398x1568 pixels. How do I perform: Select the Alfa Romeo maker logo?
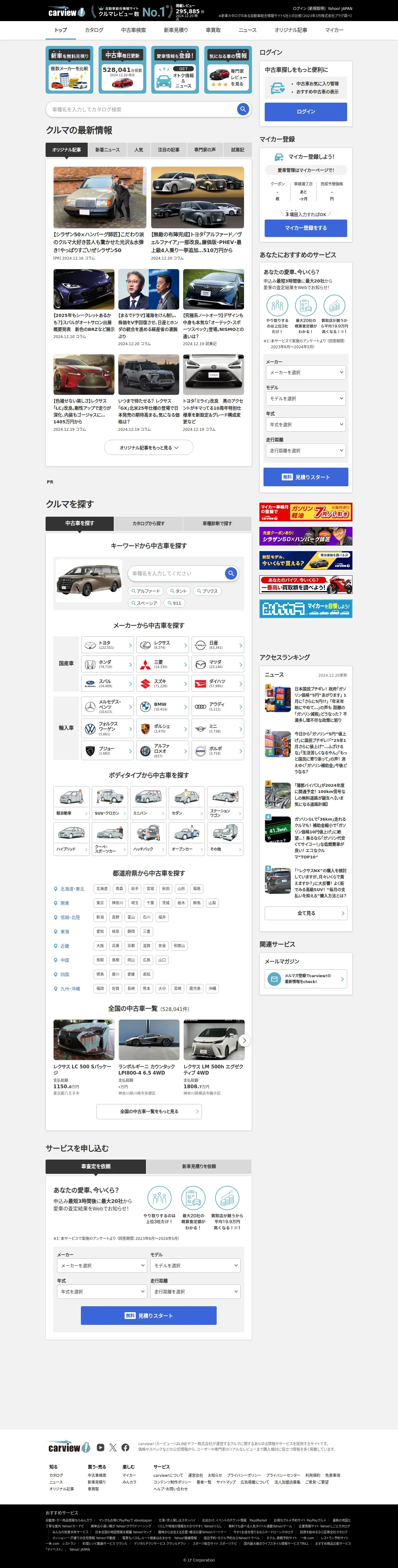pyautogui.click(x=145, y=751)
